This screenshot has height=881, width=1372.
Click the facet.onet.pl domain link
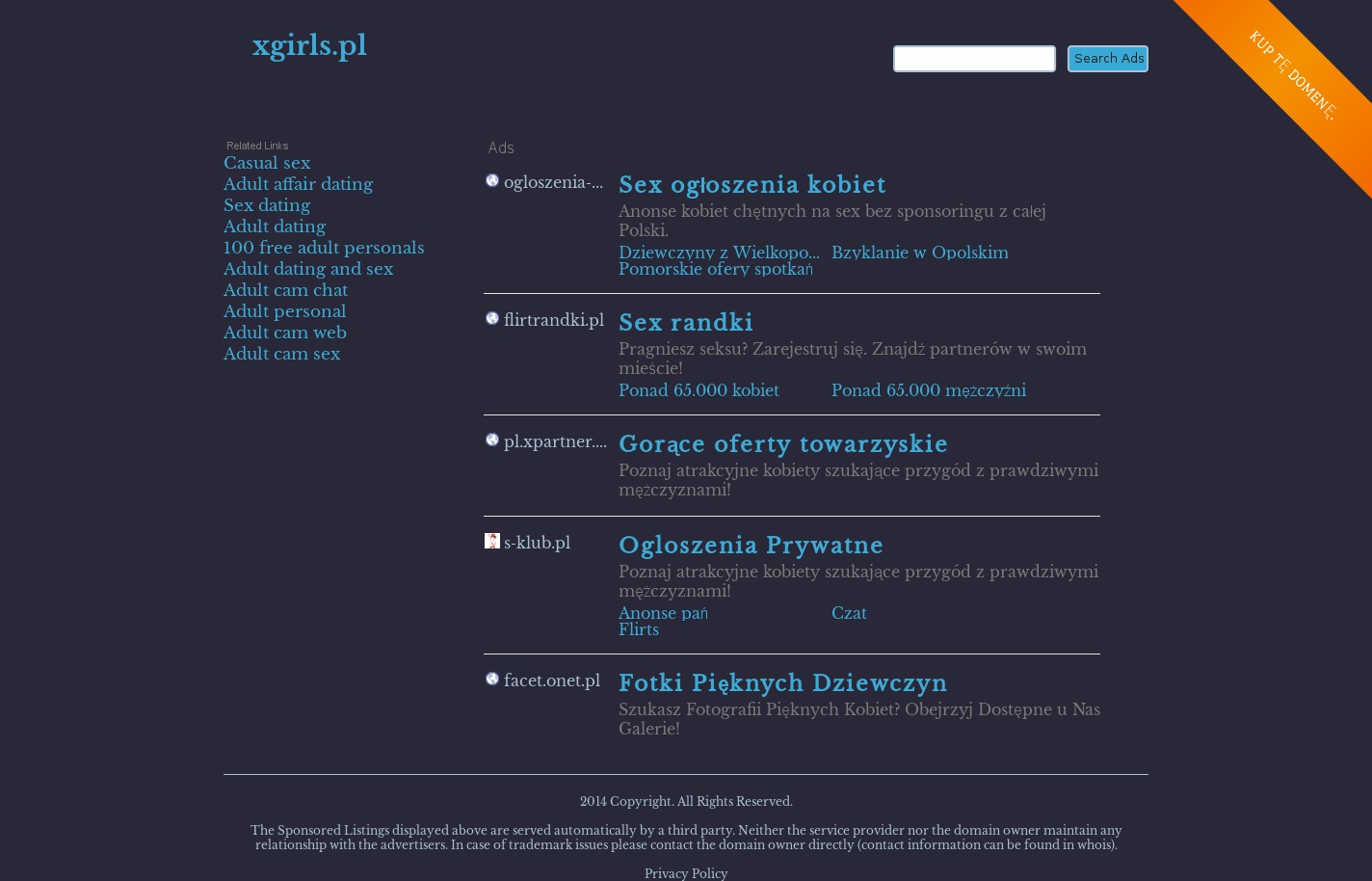[x=552, y=681]
